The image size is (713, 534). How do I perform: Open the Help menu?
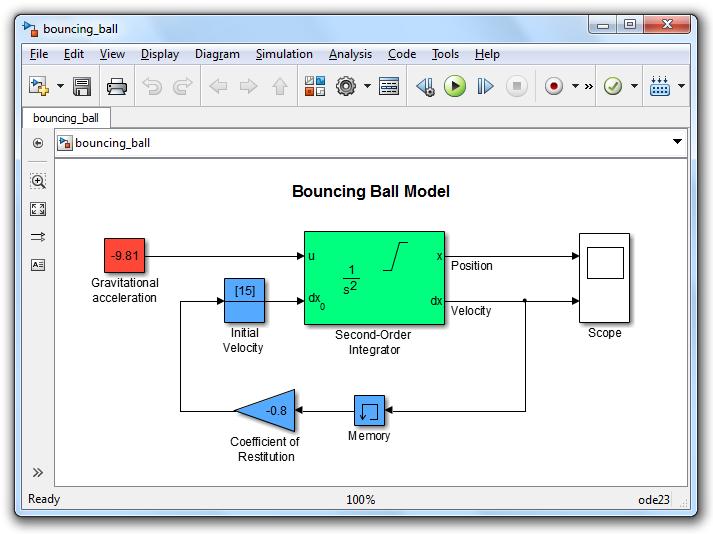(487, 54)
